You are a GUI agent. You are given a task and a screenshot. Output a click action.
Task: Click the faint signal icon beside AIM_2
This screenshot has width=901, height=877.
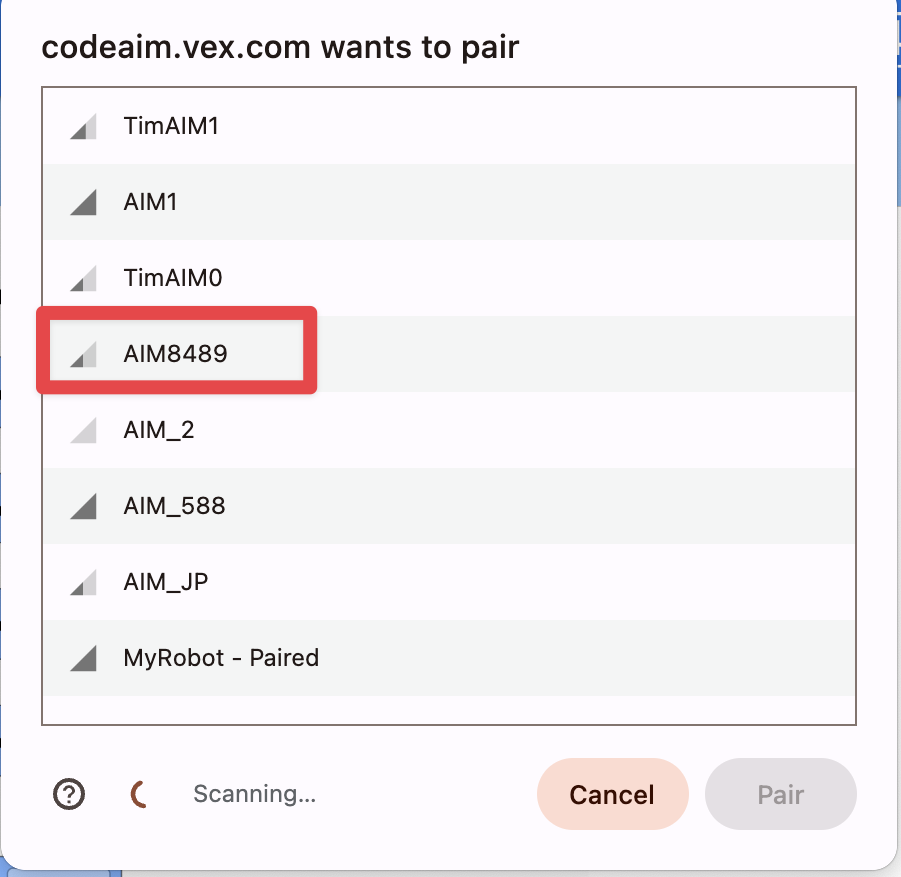pos(84,430)
